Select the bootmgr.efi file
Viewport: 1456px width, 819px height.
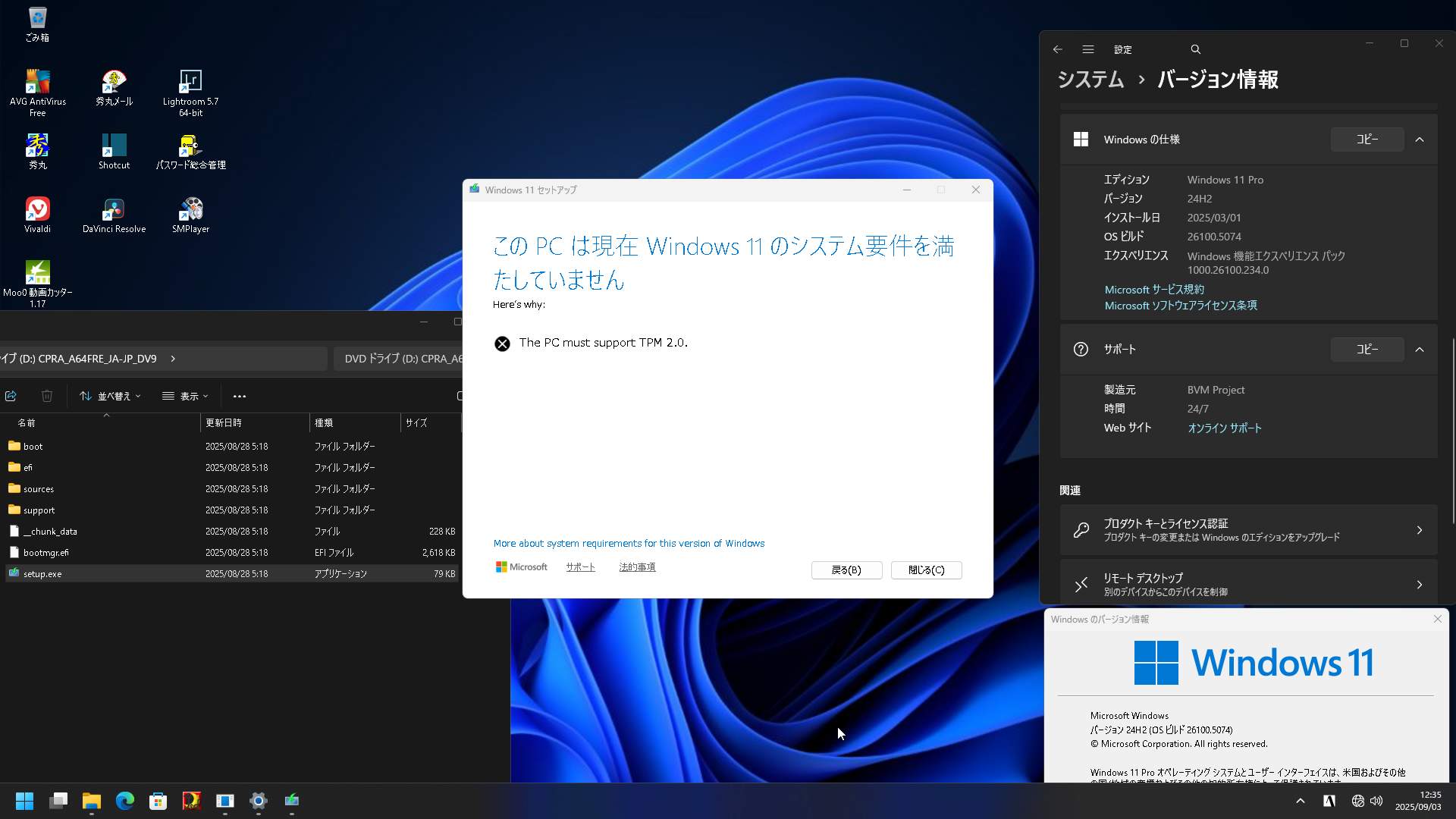(x=231, y=552)
